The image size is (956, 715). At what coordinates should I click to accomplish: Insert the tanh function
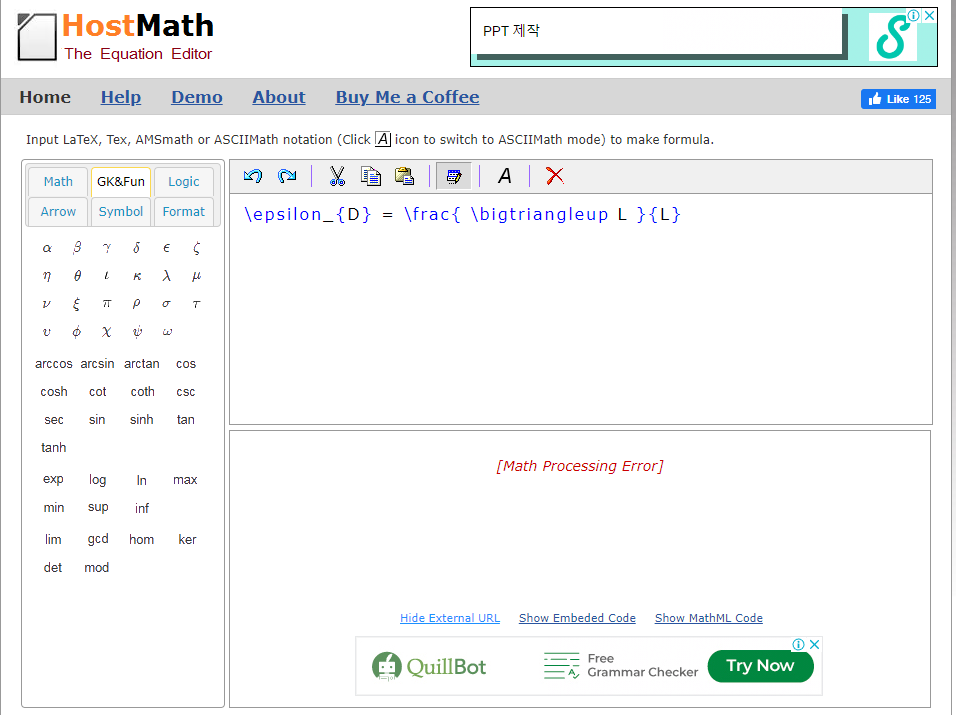click(54, 448)
